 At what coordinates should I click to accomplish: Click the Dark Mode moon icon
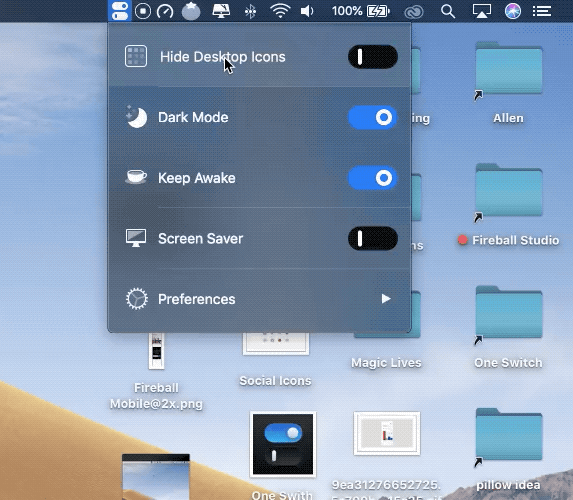coord(136,117)
